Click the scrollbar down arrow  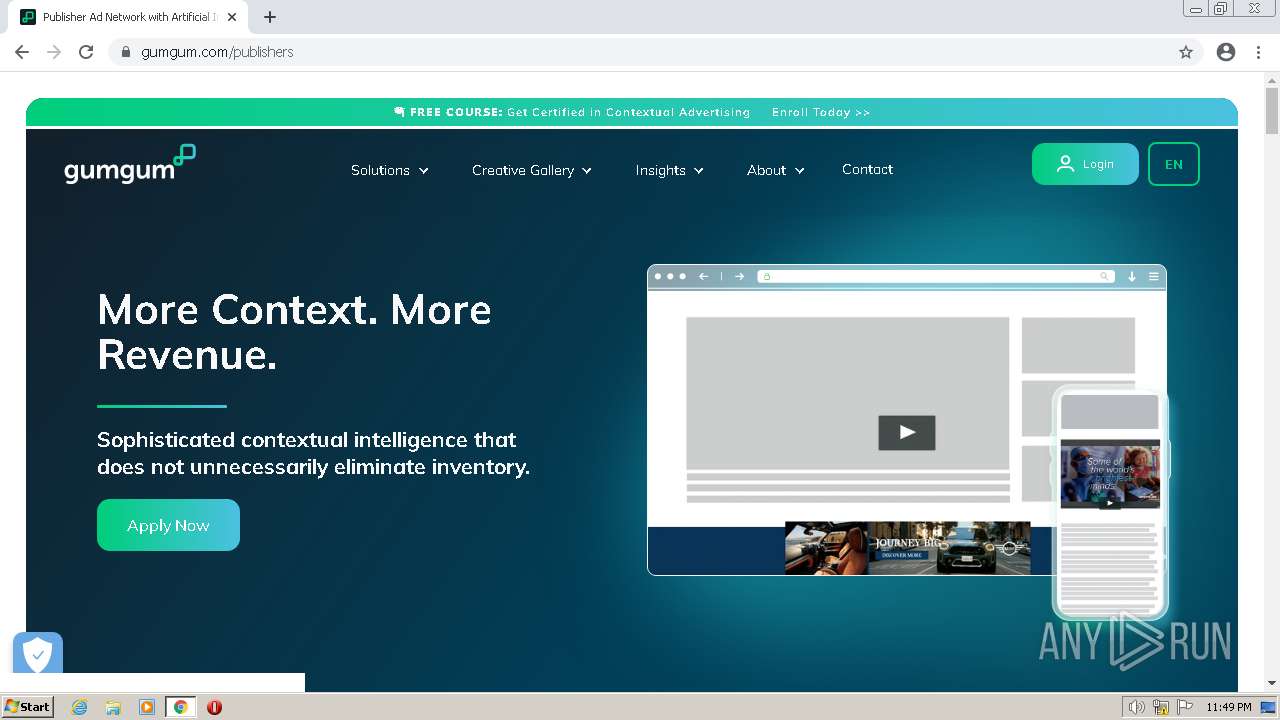pyautogui.click(x=1272, y=683)
